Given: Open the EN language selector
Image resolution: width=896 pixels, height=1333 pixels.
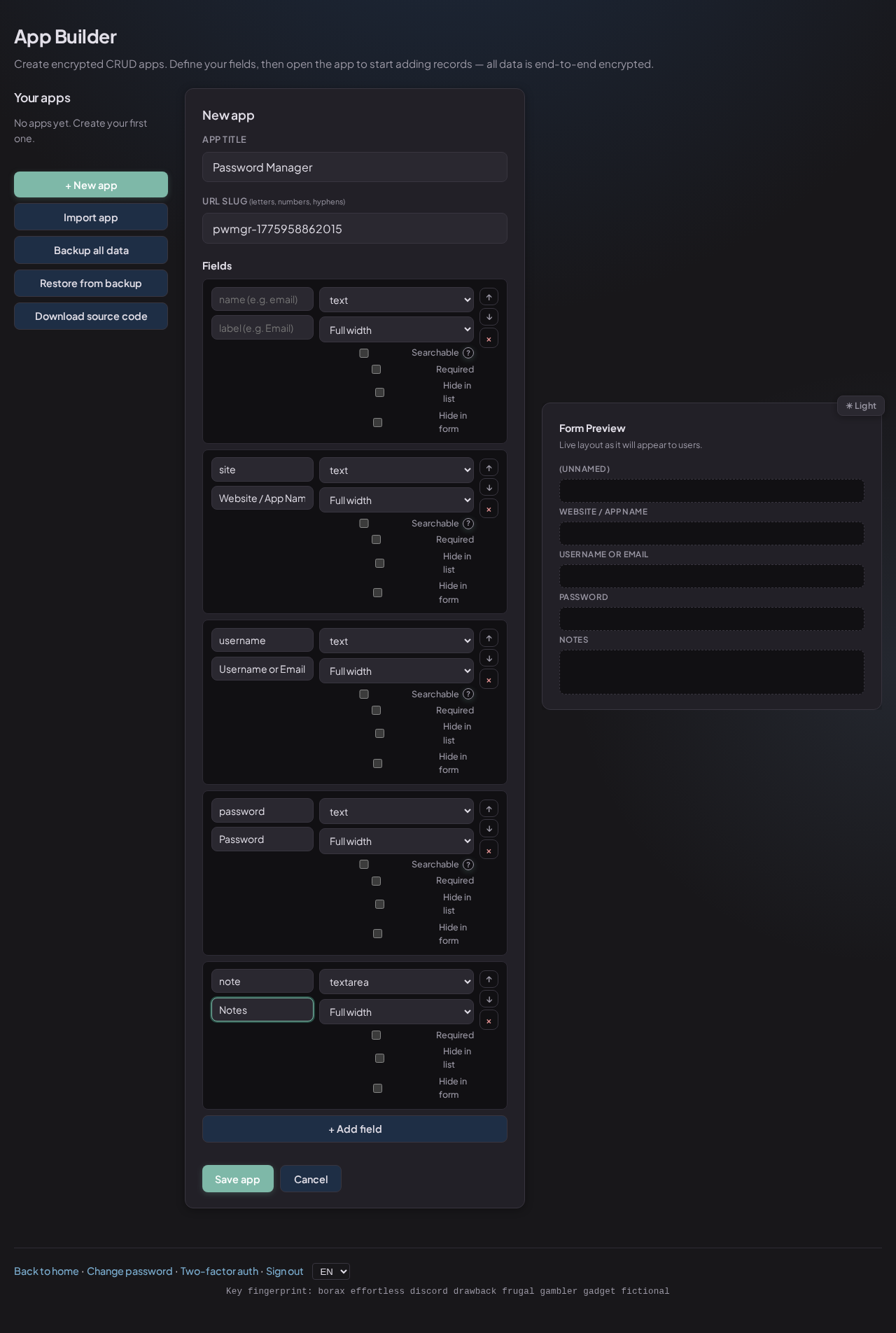Looking at the screenshot, I should (330, 1271).
